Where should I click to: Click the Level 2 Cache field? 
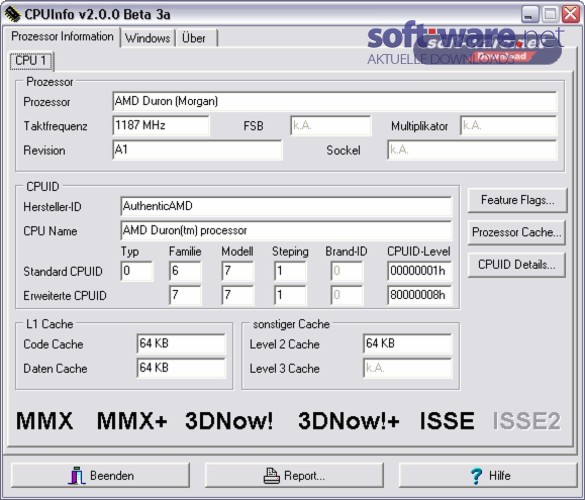tap(407, 344)
